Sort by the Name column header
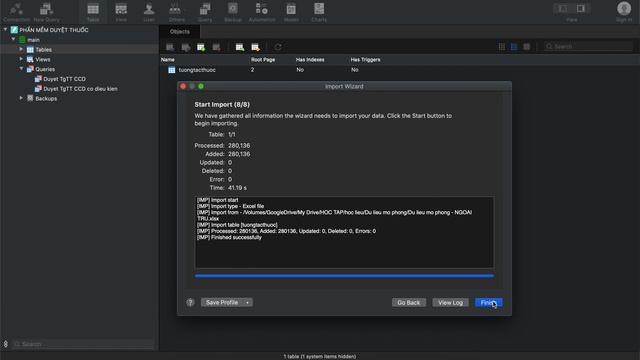The width and height of the screenshot is (640, 360). (167, 60)
